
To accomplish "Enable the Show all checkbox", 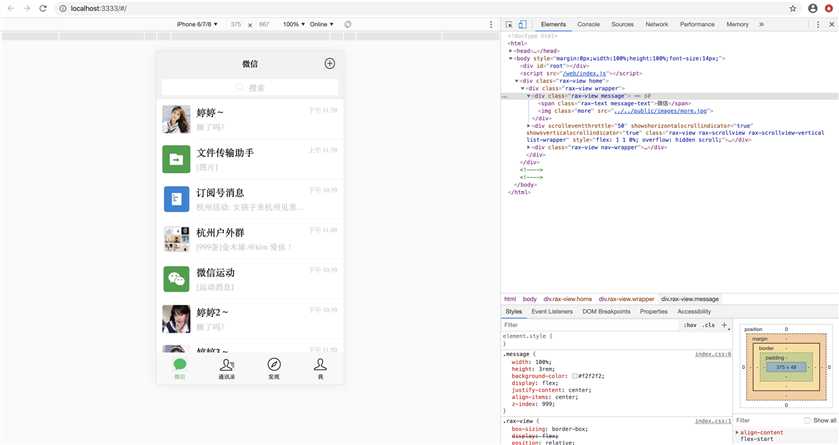I will tap(807, 420).
